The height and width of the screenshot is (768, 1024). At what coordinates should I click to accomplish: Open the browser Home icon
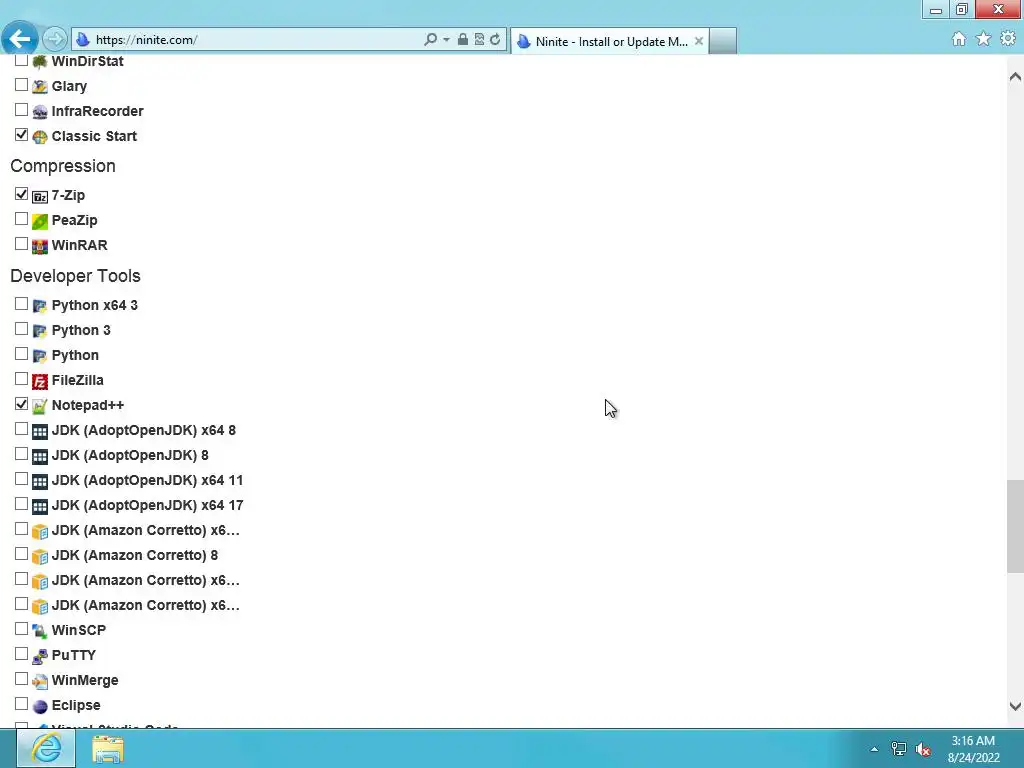959,39
